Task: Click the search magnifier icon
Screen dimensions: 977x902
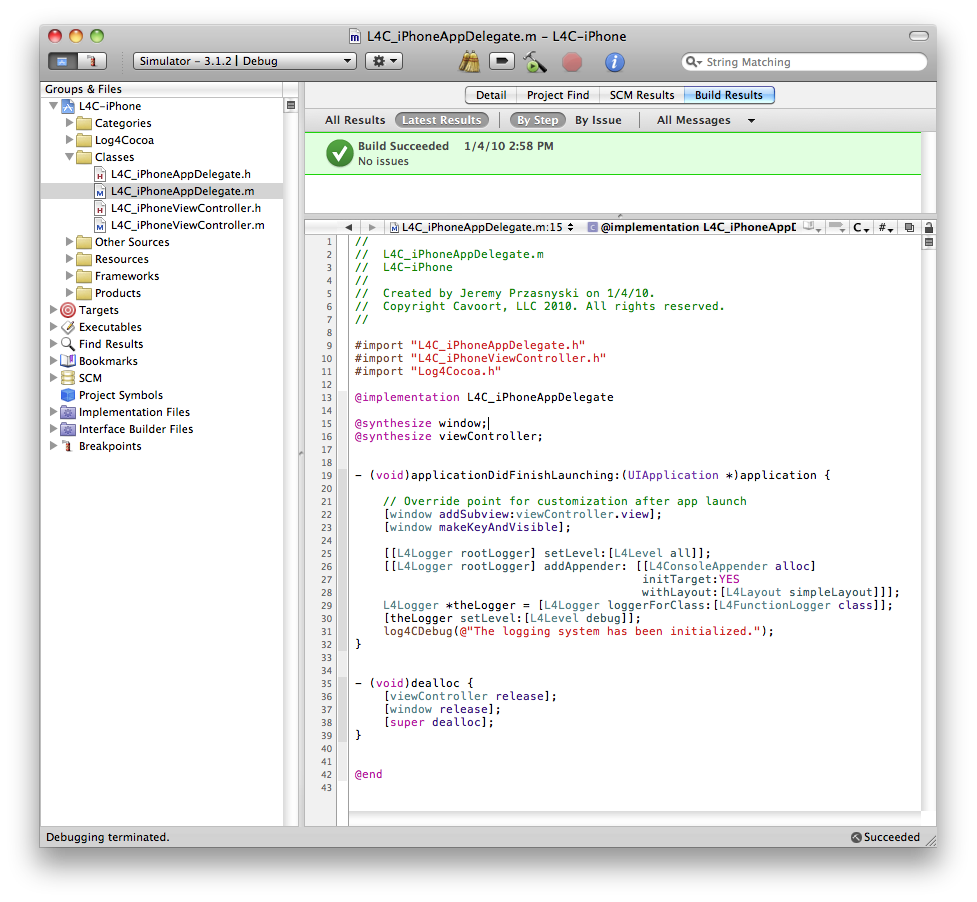Action: [x=692, y=62]
